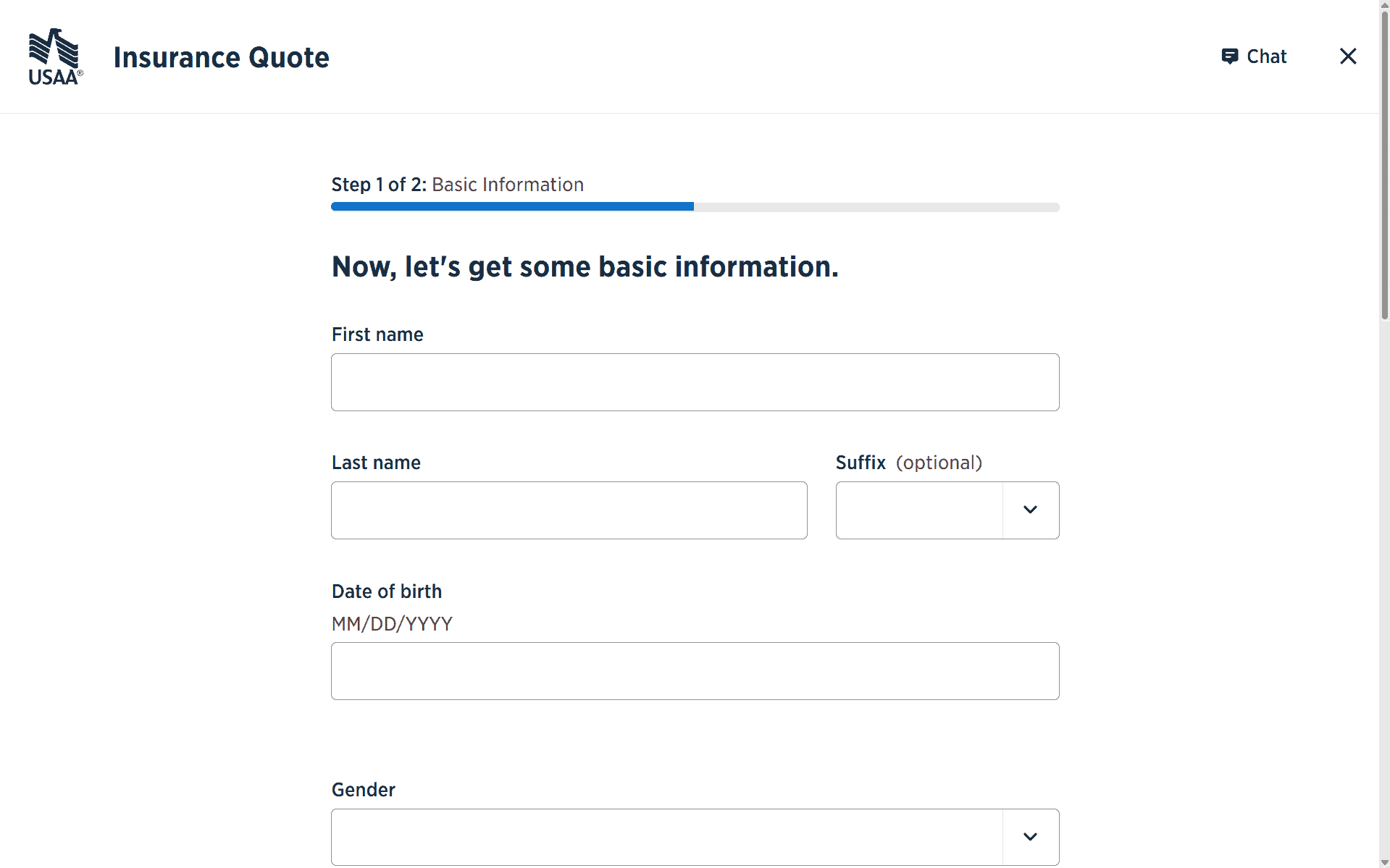Click the USAA logo

pyautogui.click(x=55, y=56)
